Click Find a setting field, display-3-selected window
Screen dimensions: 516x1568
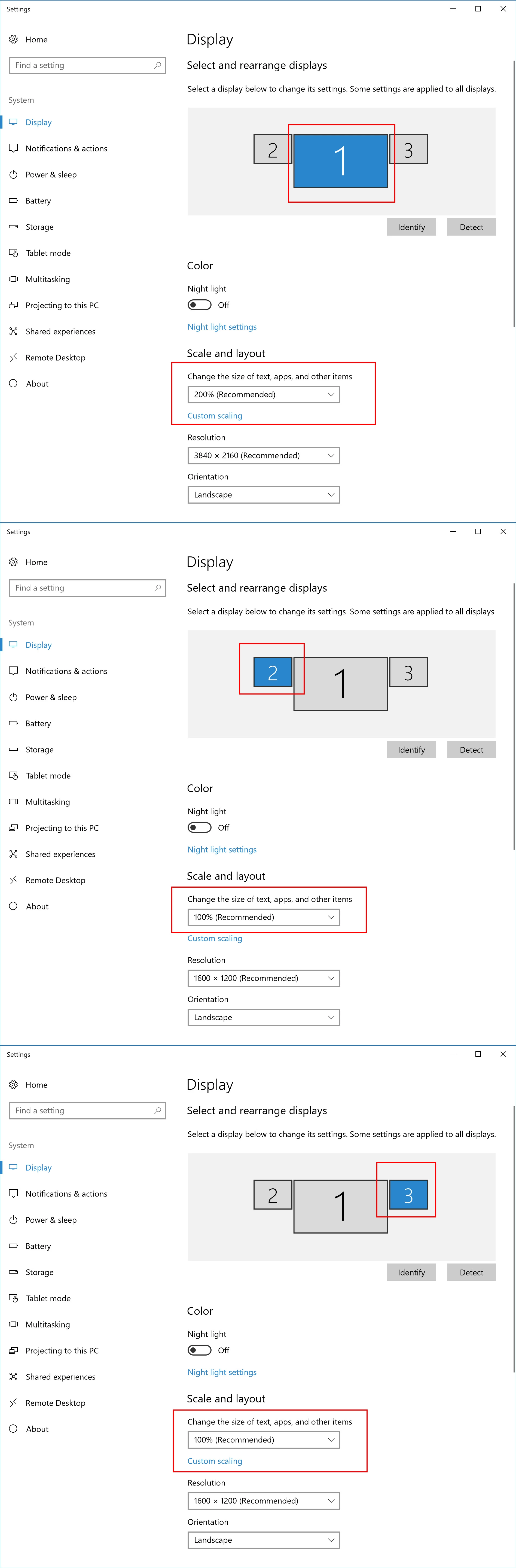point(87,1111)
